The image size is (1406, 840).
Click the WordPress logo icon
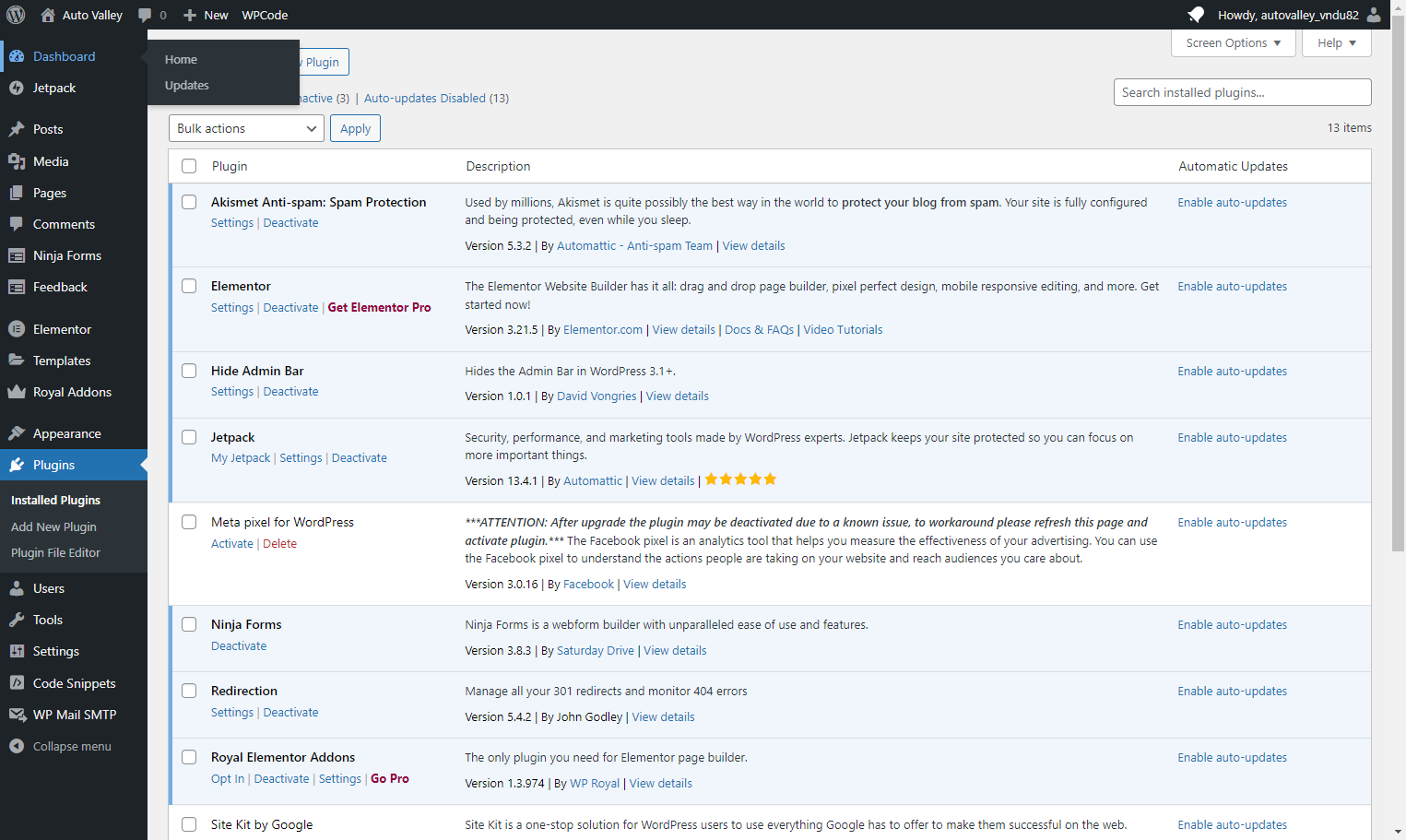coord(16,15)
